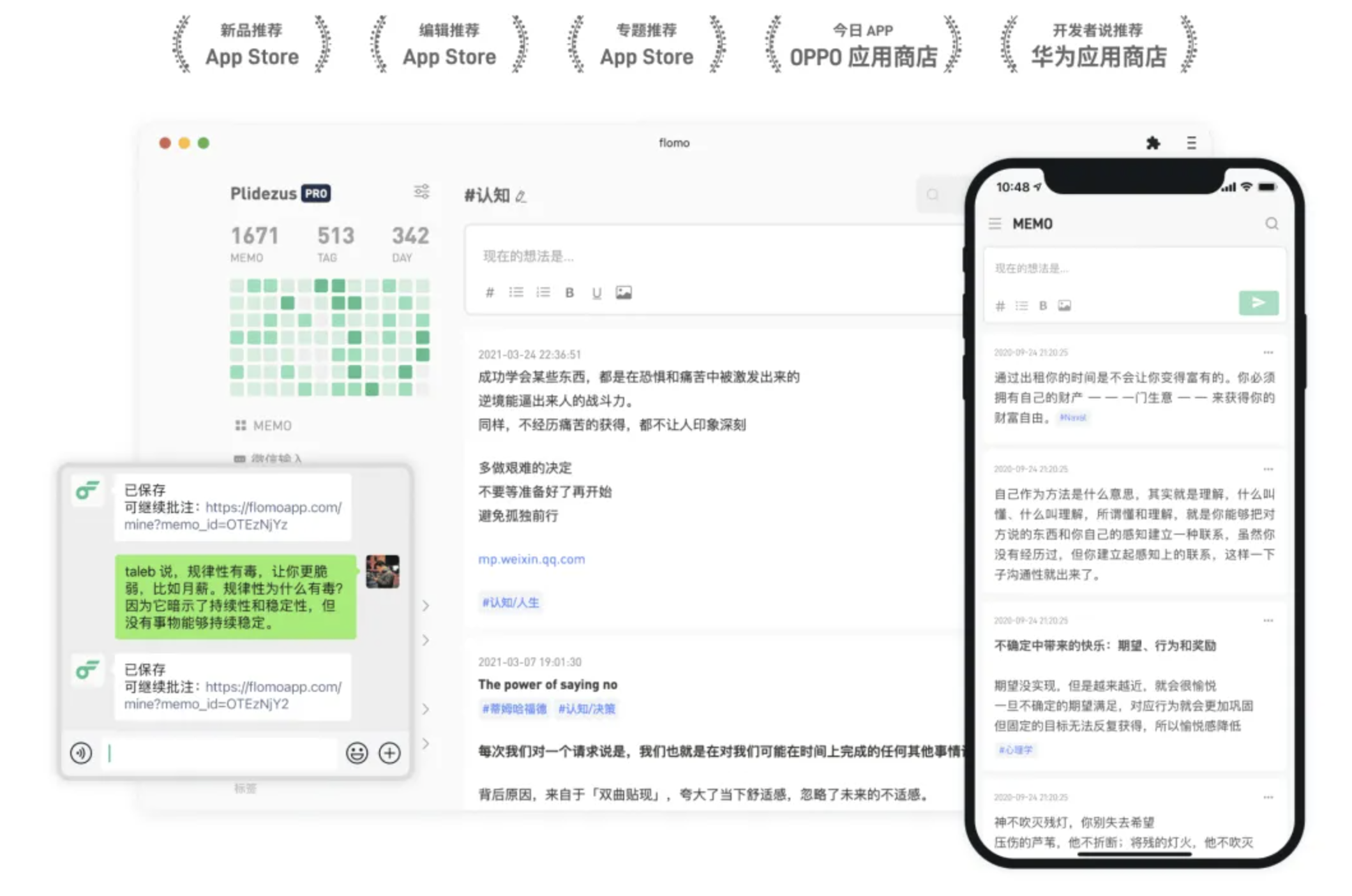The width and height of the screenshot is (1352, 896).
Task: Click the #认知/人生 tag
Action: pyautogui.click(x=510, y=602)
